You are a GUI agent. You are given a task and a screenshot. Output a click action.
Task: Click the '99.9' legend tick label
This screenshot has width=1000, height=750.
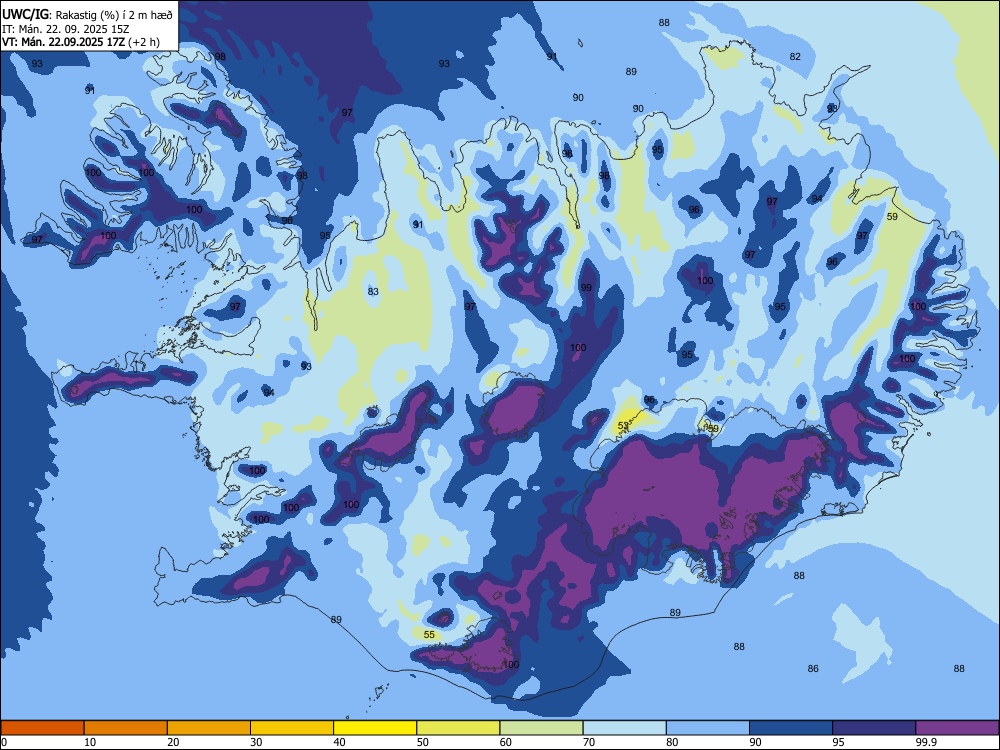click(x=925, y=742)
